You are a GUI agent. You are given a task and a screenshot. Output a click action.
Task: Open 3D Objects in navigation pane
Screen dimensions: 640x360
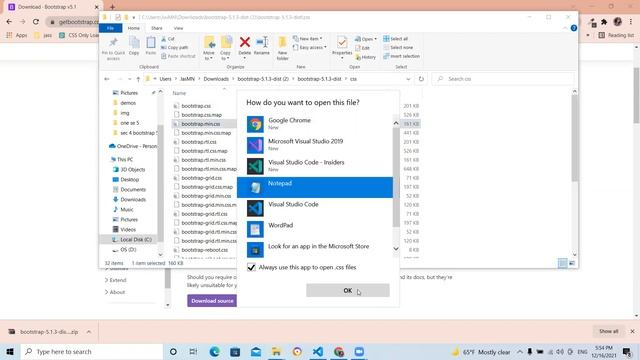[x=132, y=169]
